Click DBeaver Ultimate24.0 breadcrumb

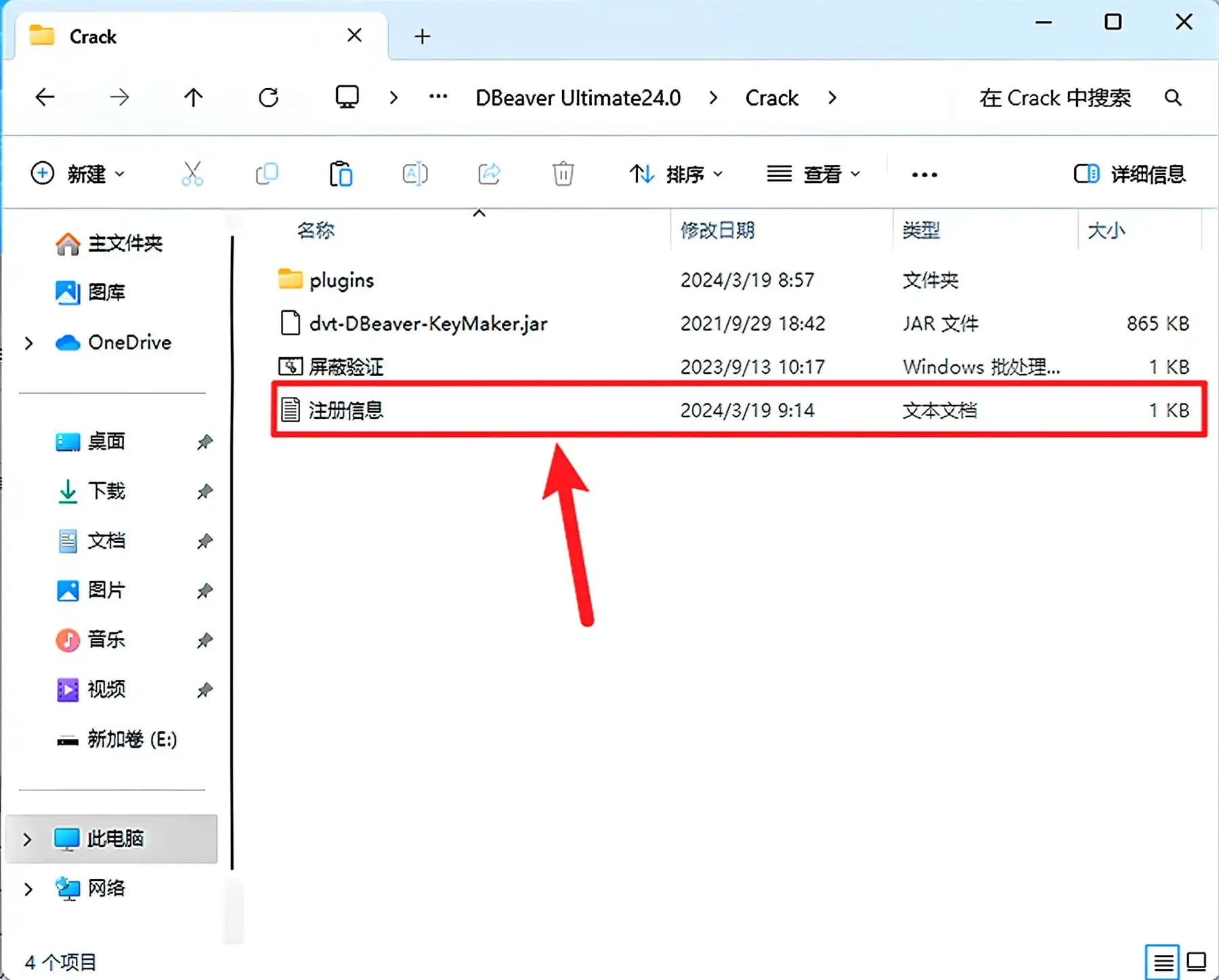(578, 98)
